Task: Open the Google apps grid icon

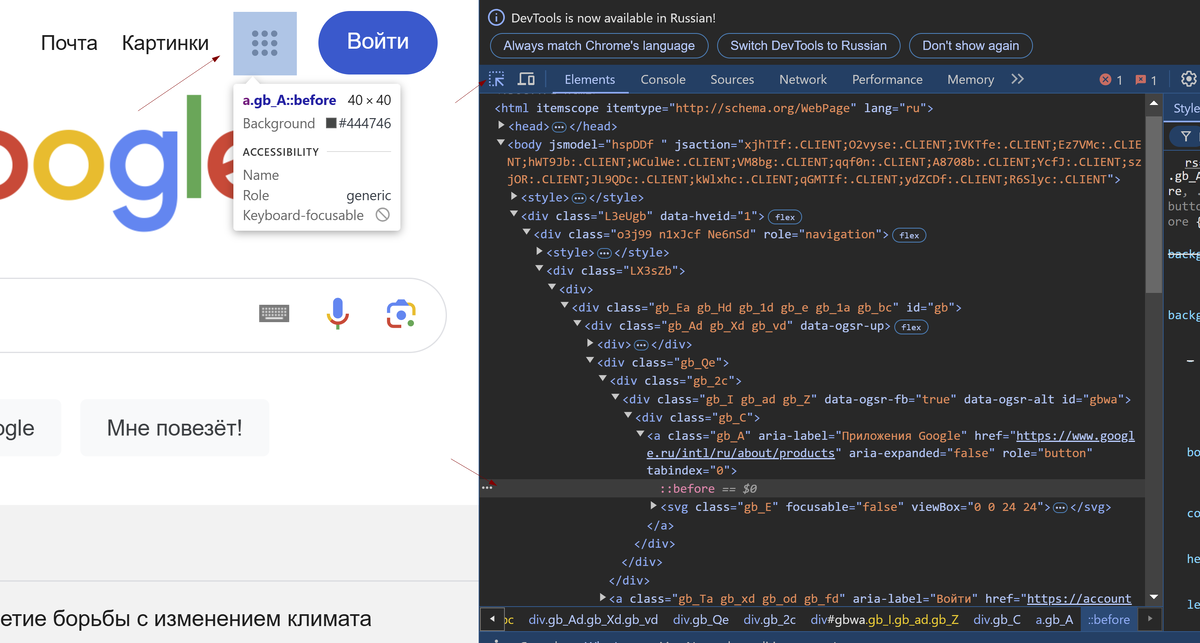Action: pyautogui.click(x=265, y=43)
